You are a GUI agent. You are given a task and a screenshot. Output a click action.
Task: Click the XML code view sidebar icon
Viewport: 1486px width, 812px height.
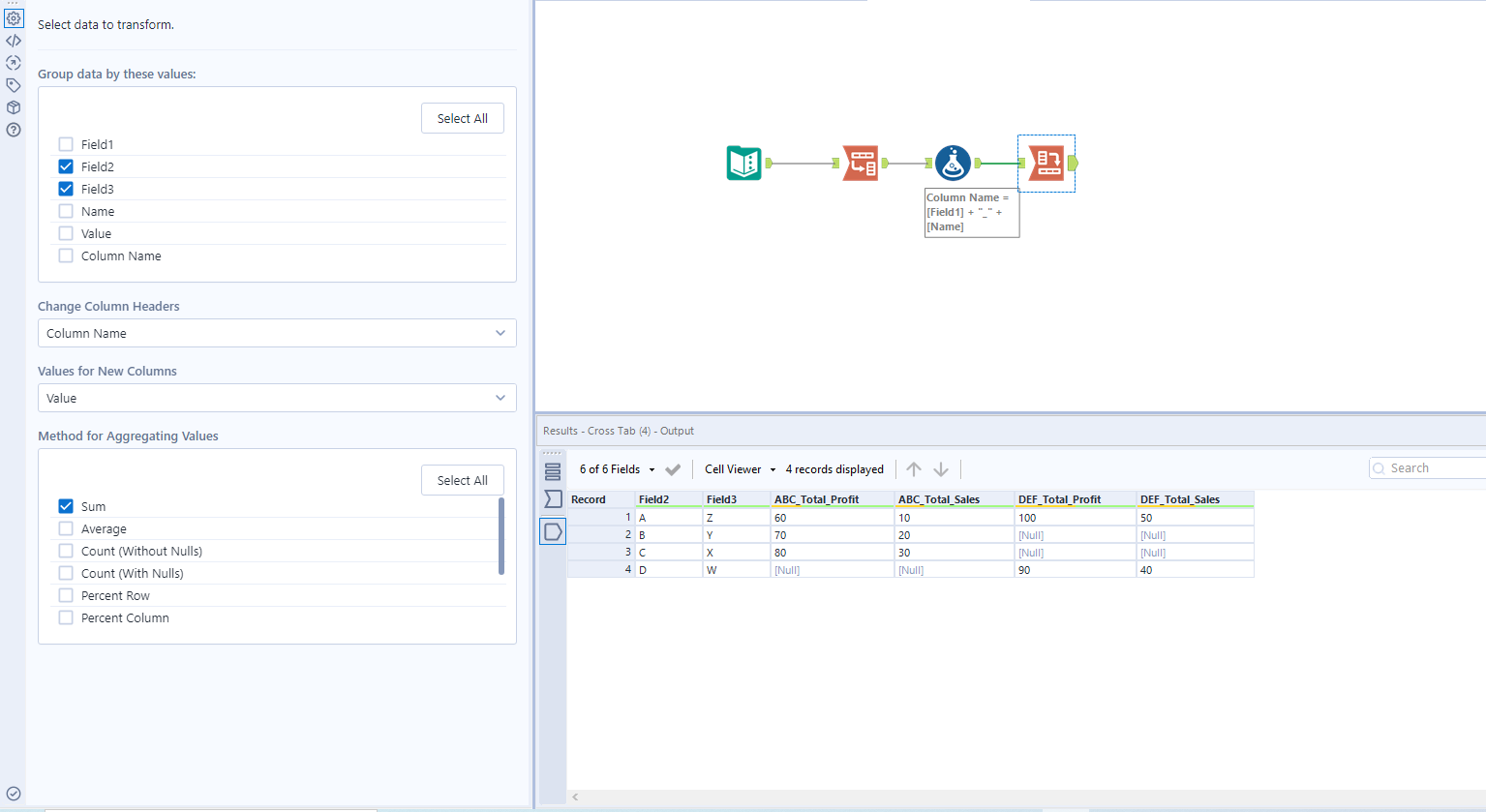13,40
